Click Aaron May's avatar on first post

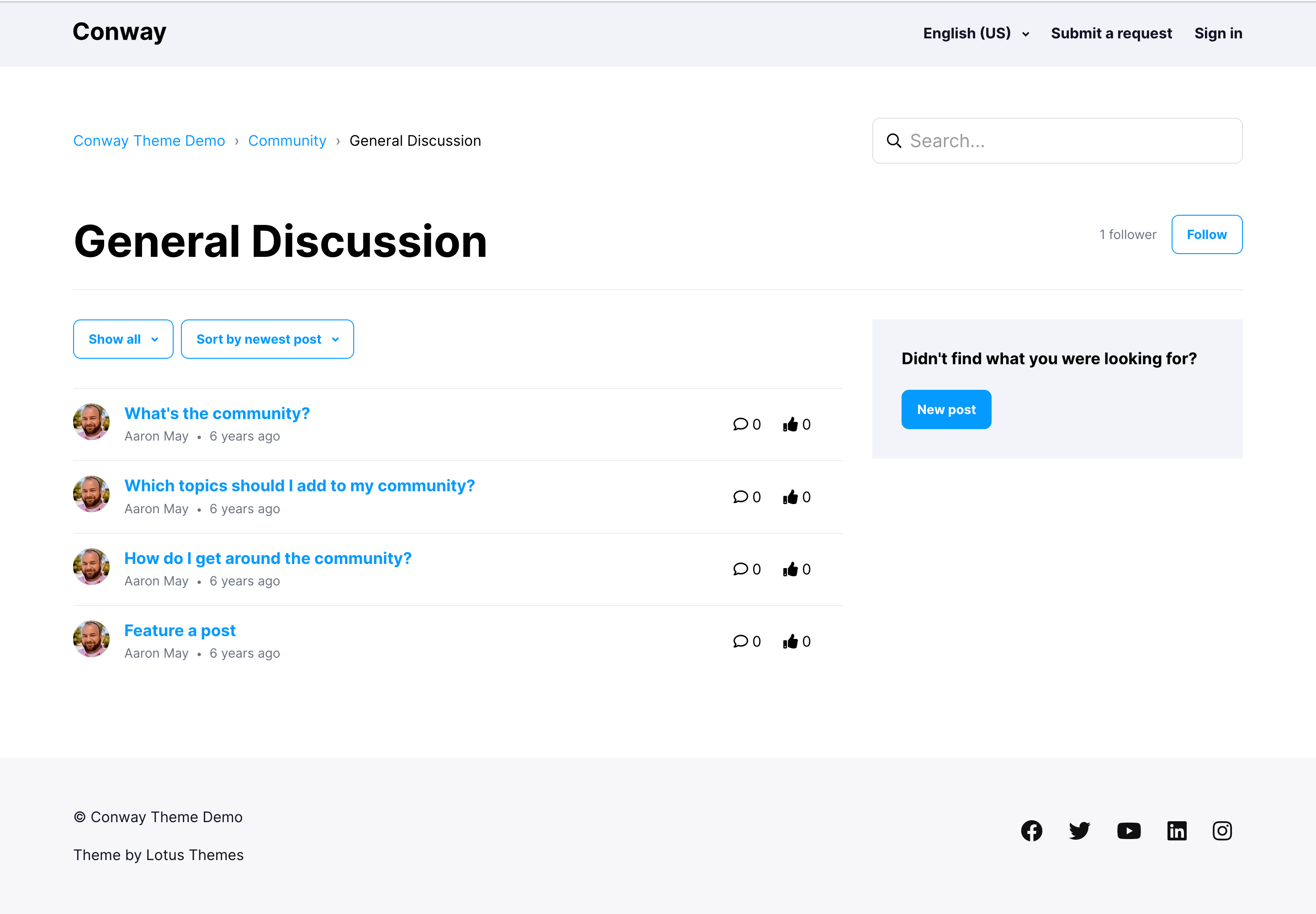coord(92,422)
